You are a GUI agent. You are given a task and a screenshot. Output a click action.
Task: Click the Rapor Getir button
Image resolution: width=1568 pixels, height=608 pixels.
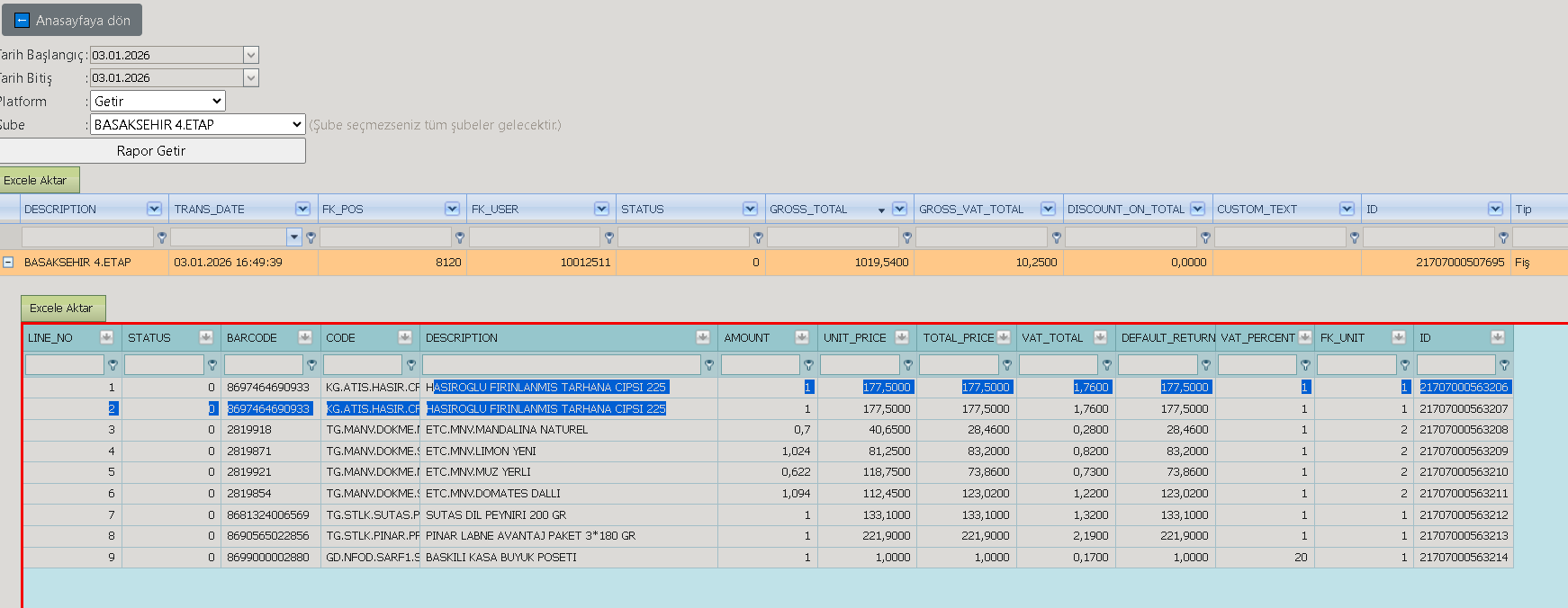point(151,150)
